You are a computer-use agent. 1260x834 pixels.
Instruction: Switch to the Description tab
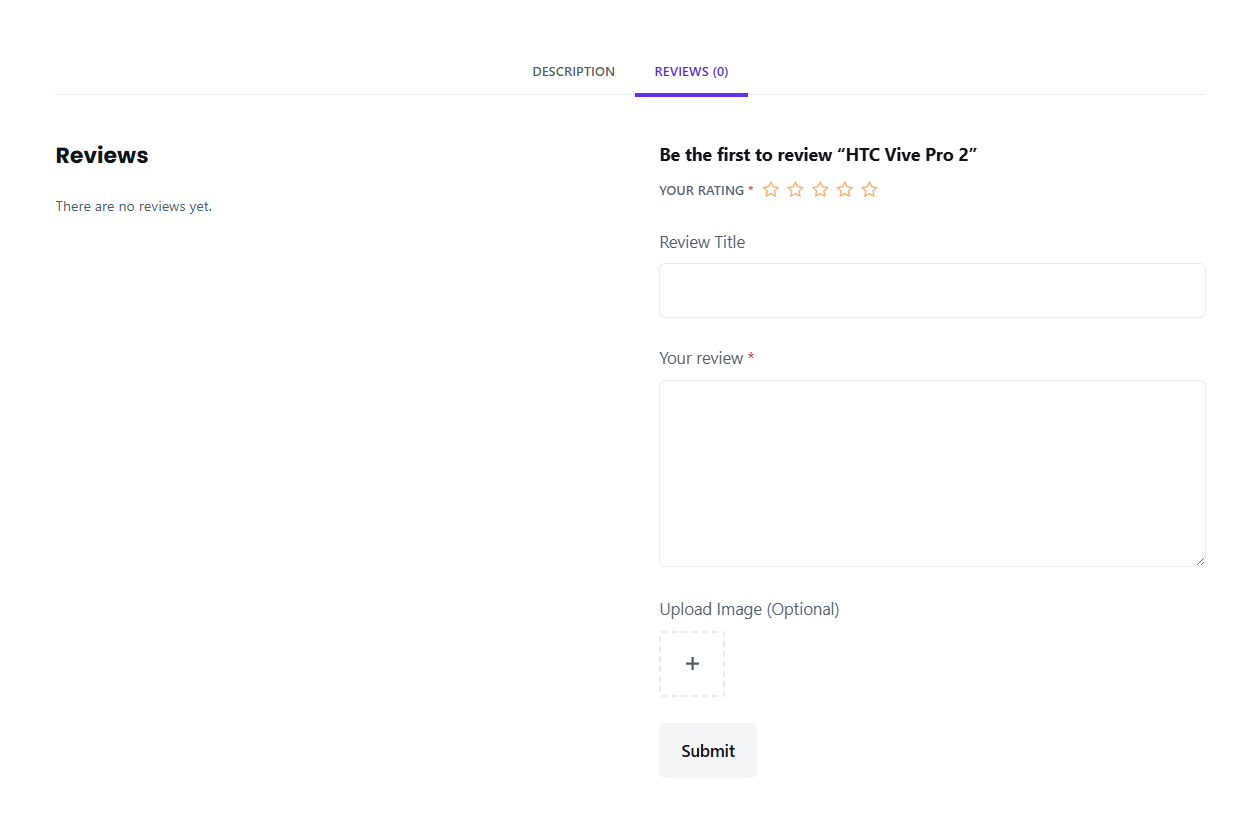click(x=573, y=72)
